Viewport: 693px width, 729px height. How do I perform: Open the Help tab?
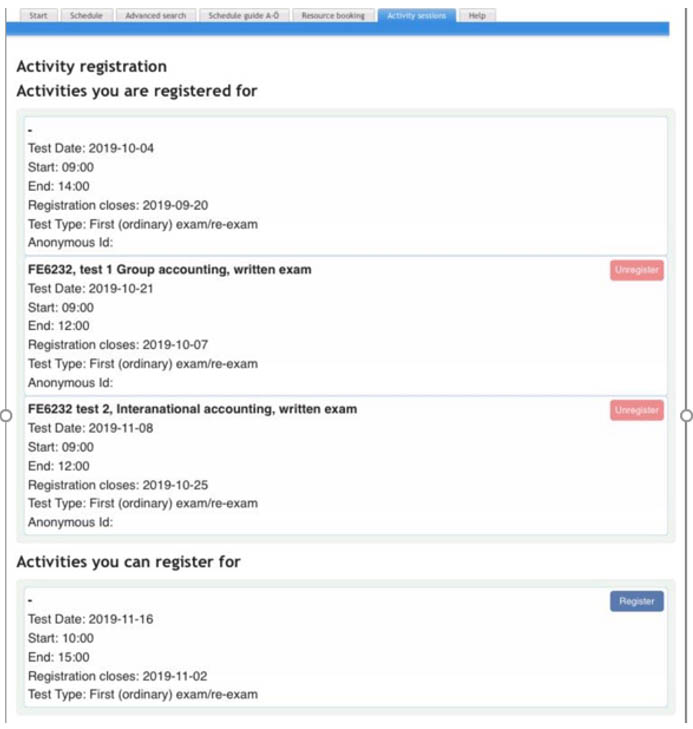[x=477, y=16]
